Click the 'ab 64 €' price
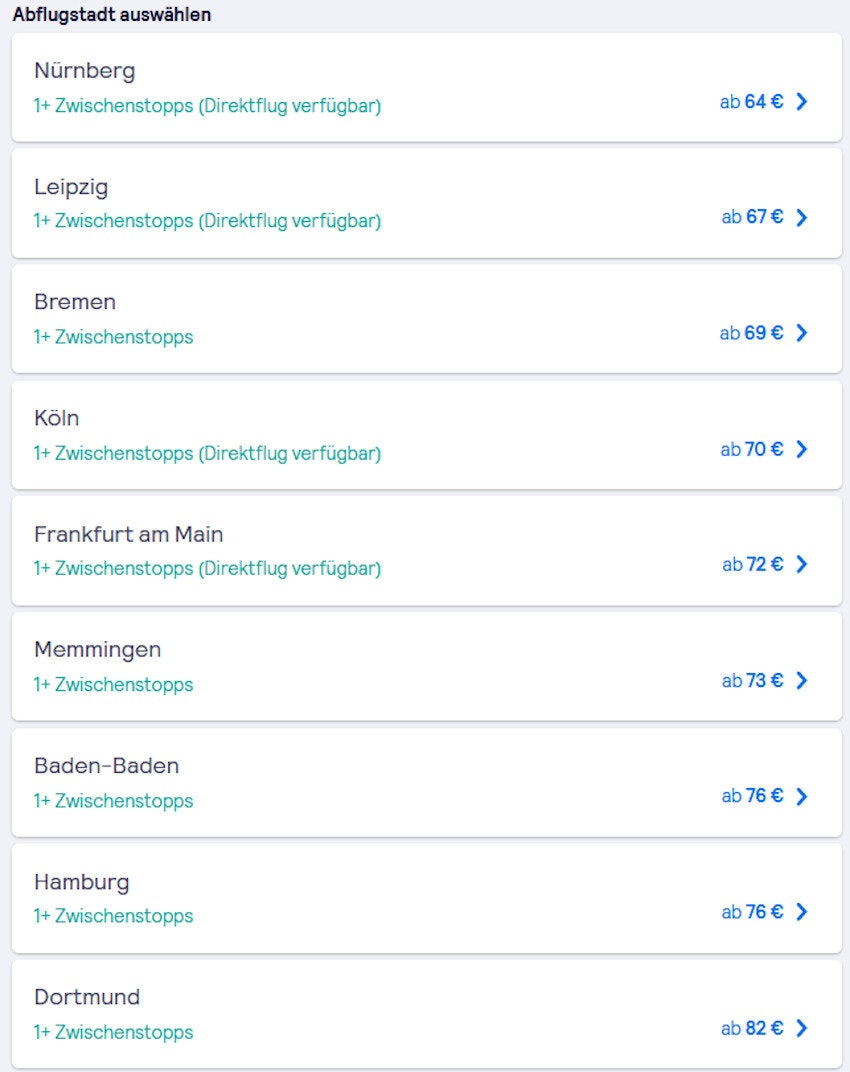The width and height of the screenshot is (850, 1072). pos(751,101)
